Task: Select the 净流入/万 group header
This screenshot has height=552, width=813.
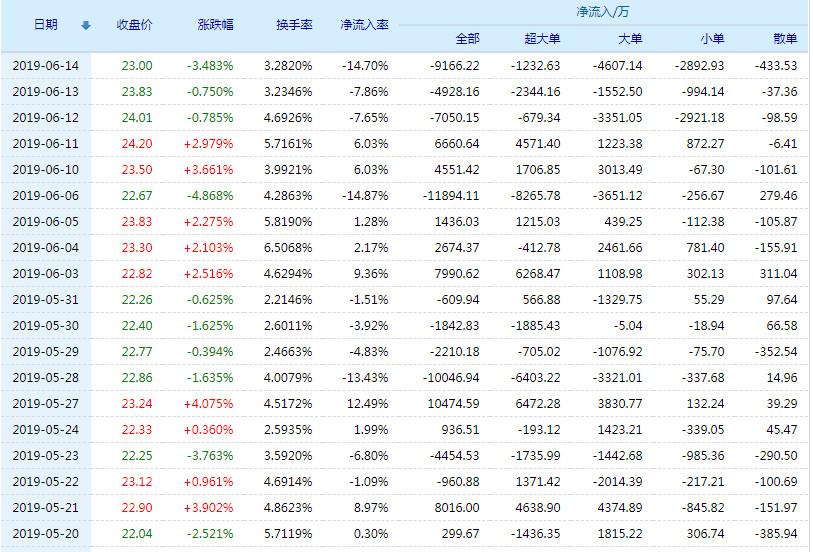Action: tap(602, 13)
